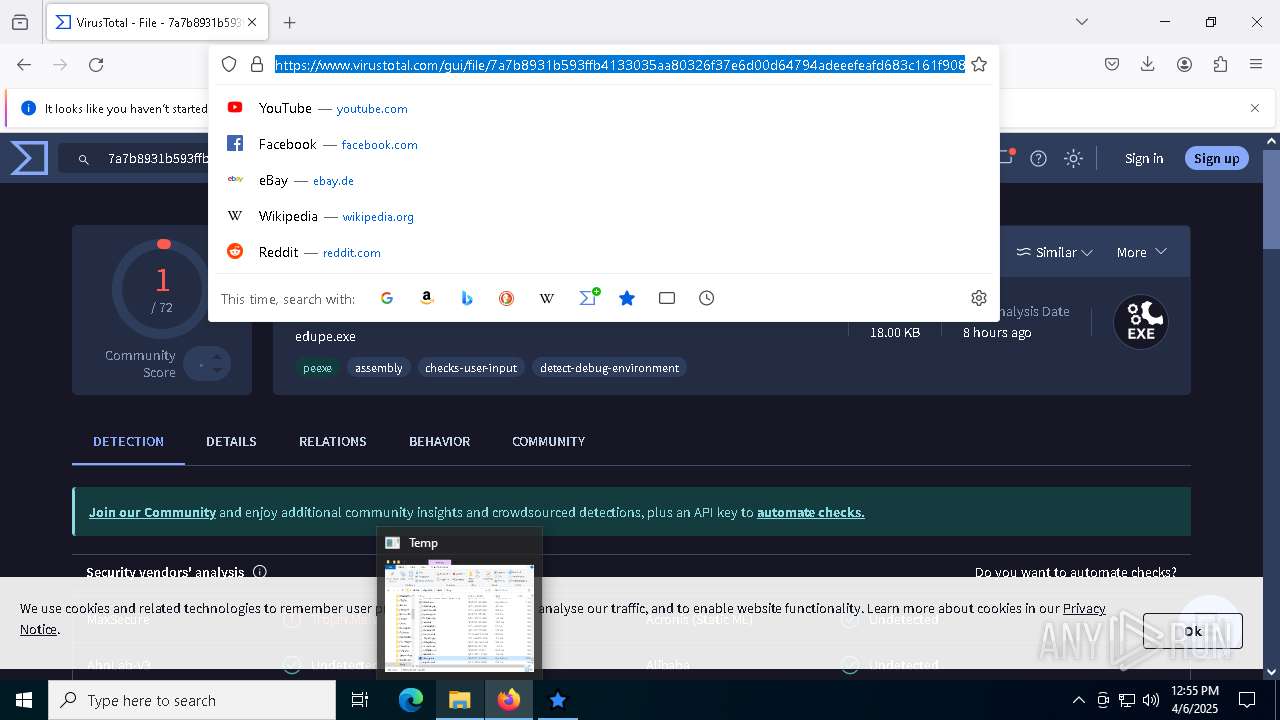Click detect-debug-environment tag
The height and width of the screenshot is (720, 1280).
[x=609, y=368]
